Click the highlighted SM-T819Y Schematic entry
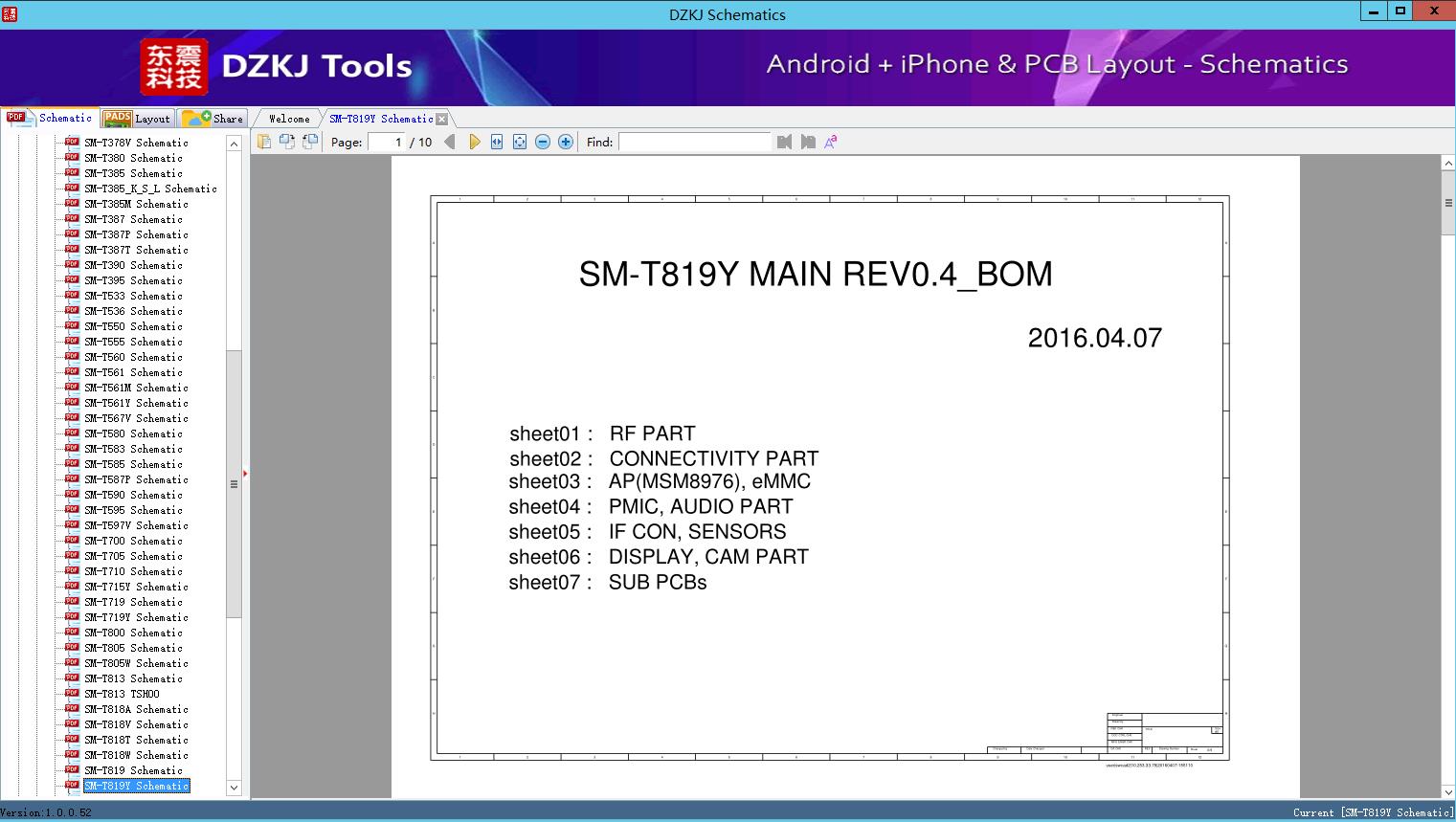Image resolution: width=1456 pixels, height=822 pixels. click(x=136, y=786)
